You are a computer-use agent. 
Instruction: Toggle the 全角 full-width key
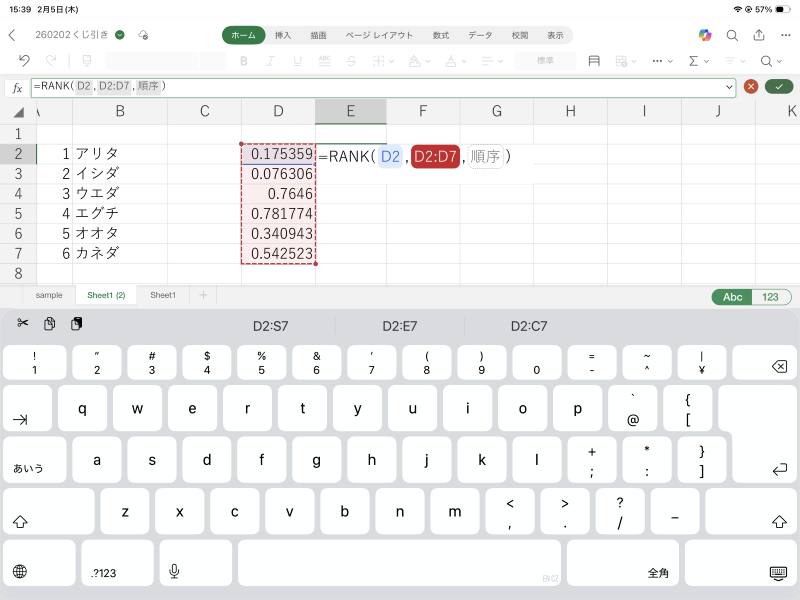coord(658,573)
